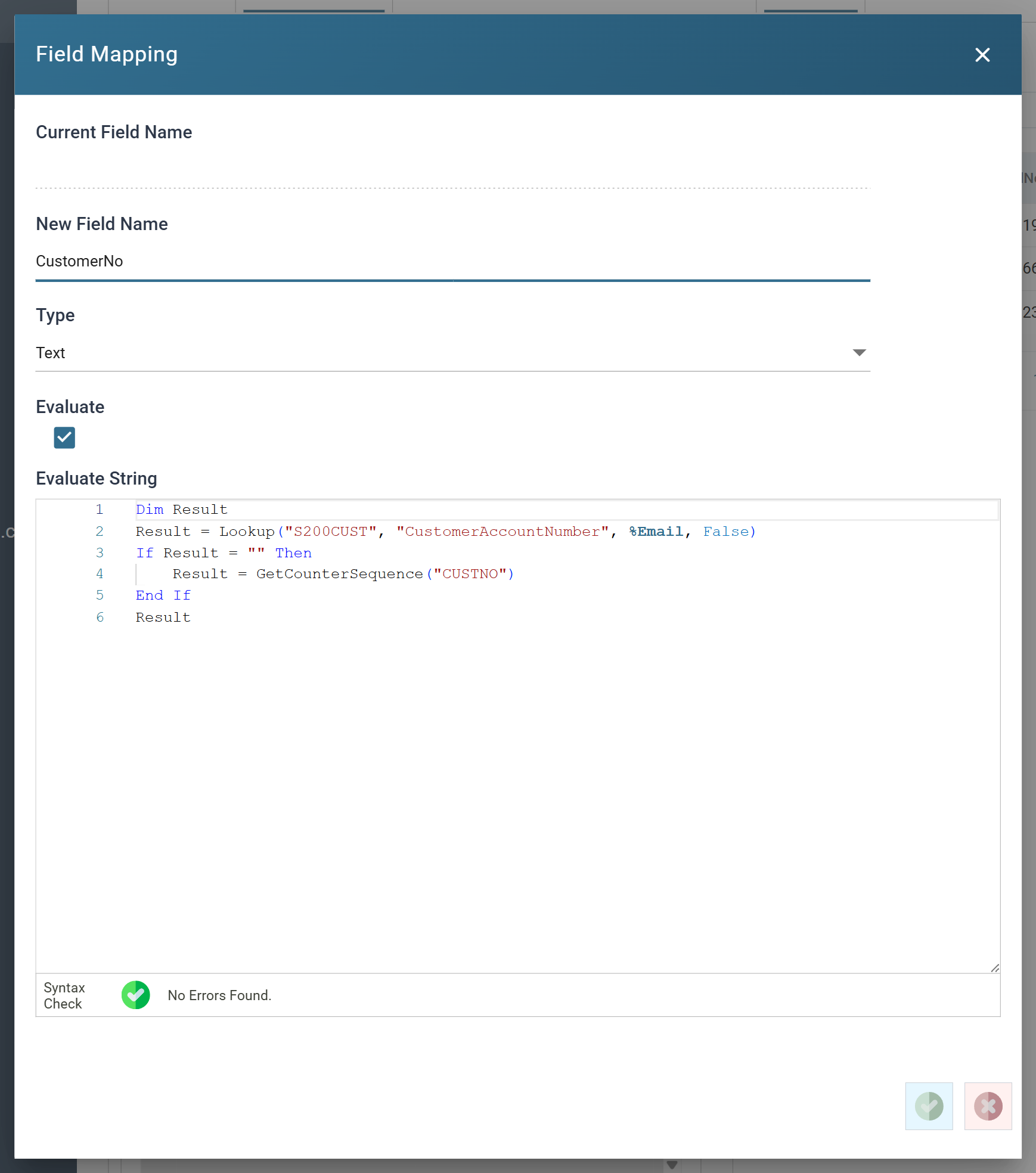Click the New Field Name field CustomerNo

(x=453, y=261)
